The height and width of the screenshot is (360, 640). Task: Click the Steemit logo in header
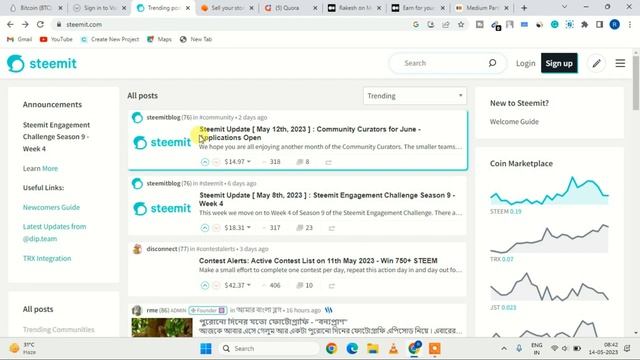pyautogui.click(x=42, y=63)
